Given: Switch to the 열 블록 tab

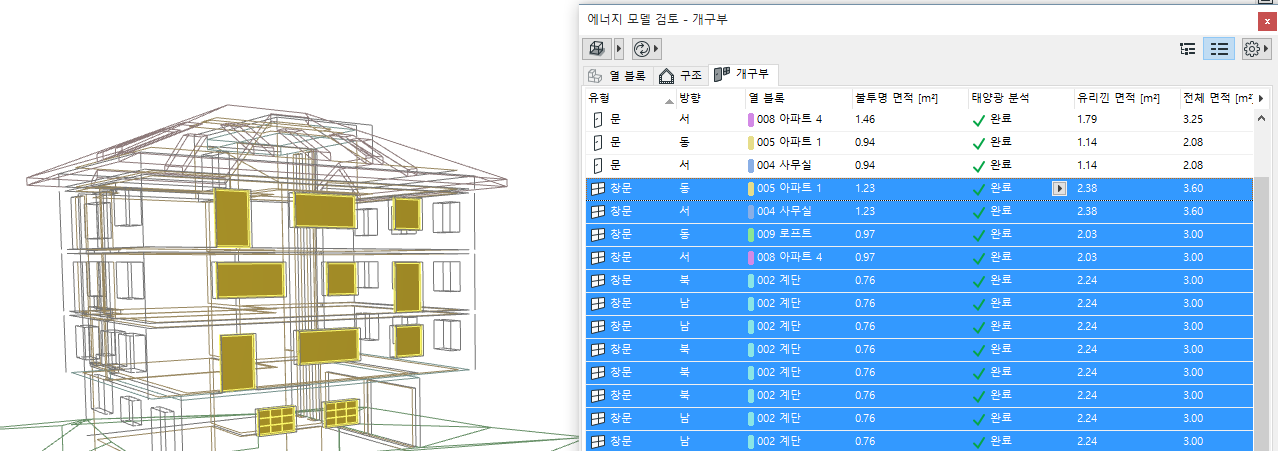Looking at the screenshot, I should coord(617,76).
